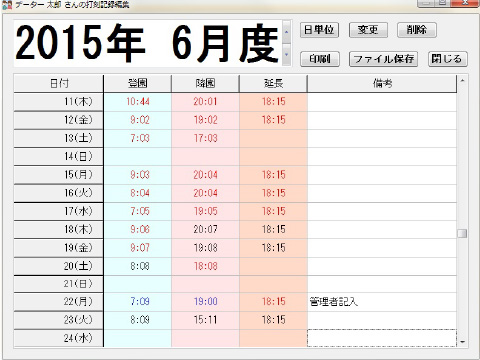Viewport: 480px width, 360px height.
Task: Click 登園 time 9:02 on 12(金)
Action: [138, 120]
